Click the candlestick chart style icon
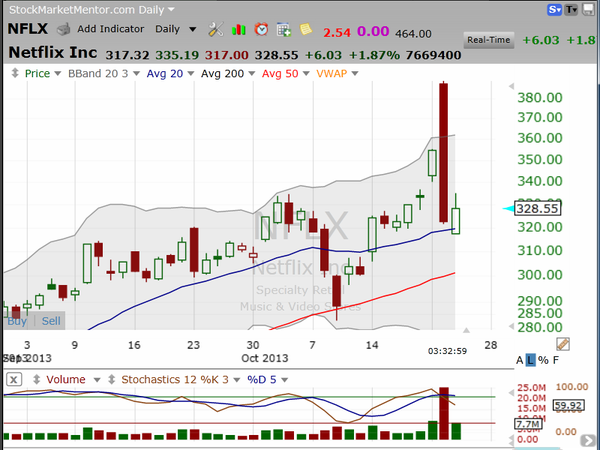The image size is (600, 450). tap(238, 29)
